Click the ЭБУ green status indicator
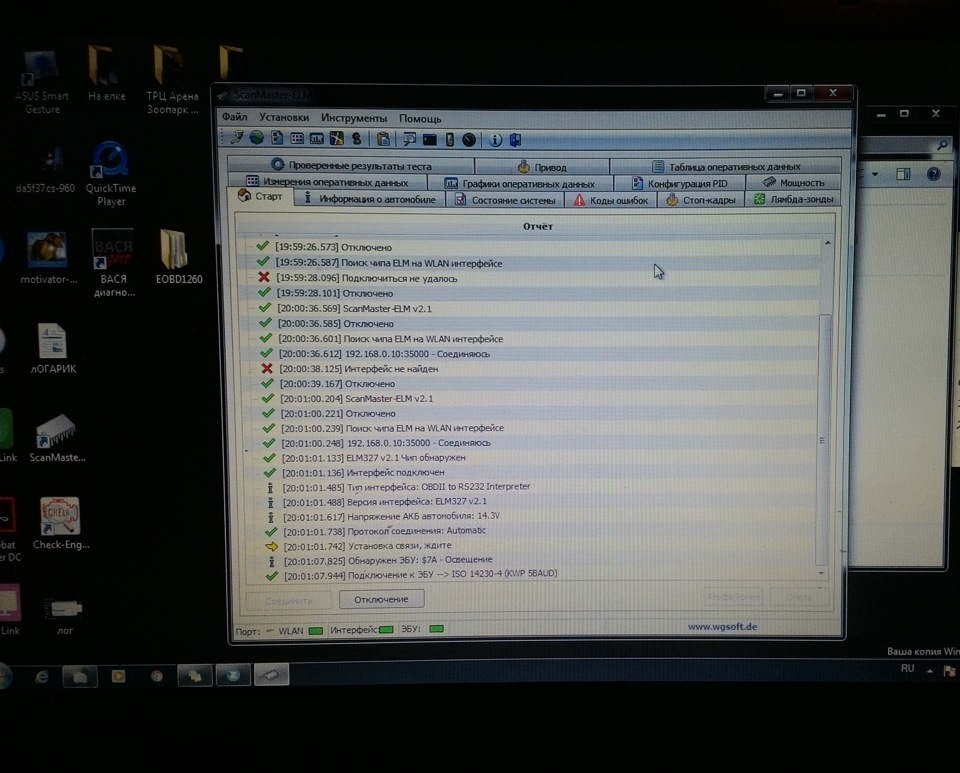 437,629
